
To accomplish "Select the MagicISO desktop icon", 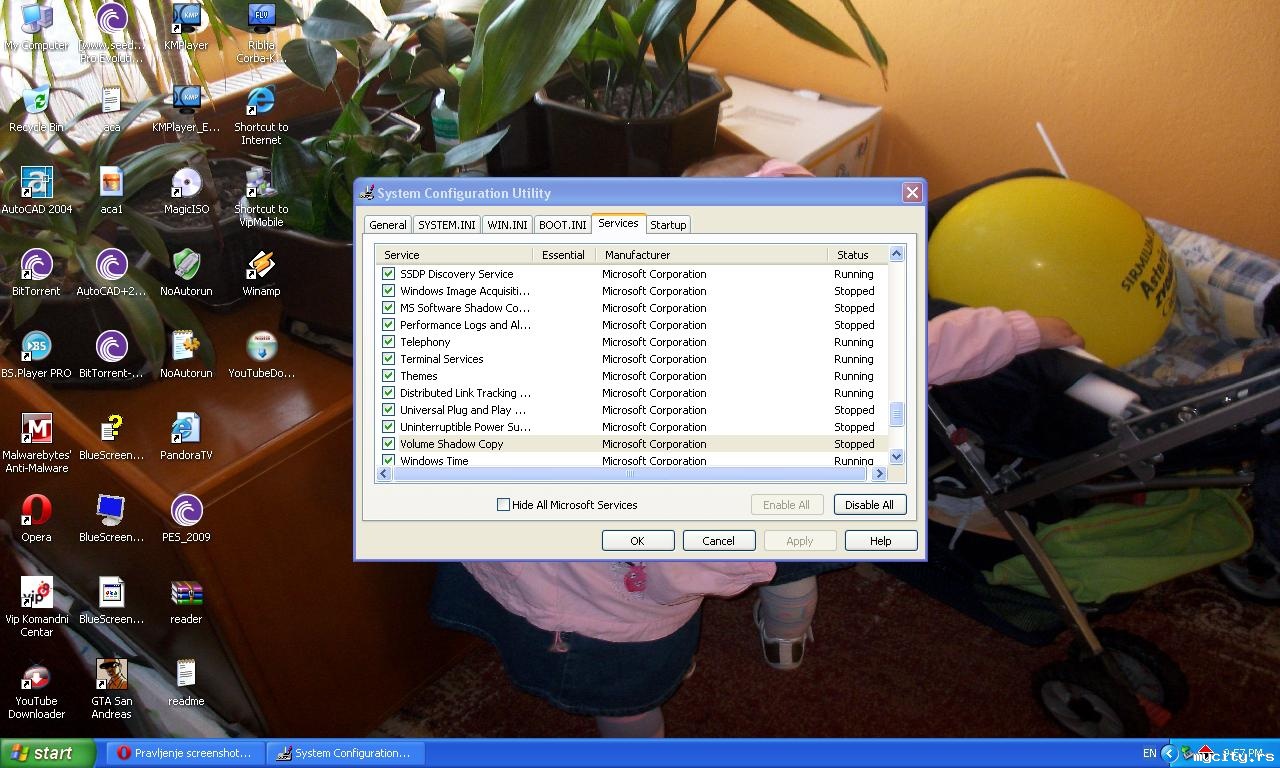I will click(x=186, y=190).
